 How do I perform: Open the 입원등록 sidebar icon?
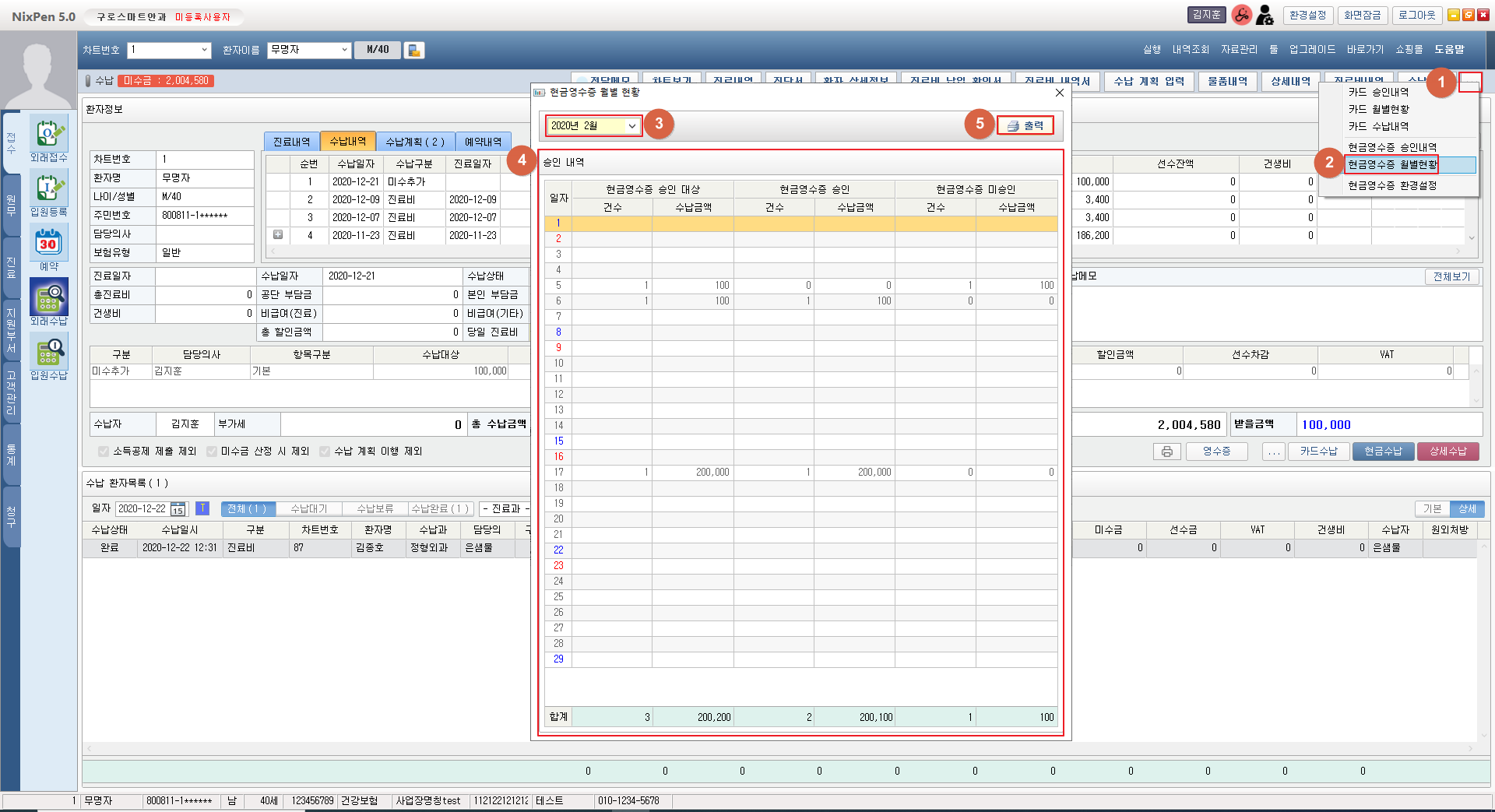[48, 189]
